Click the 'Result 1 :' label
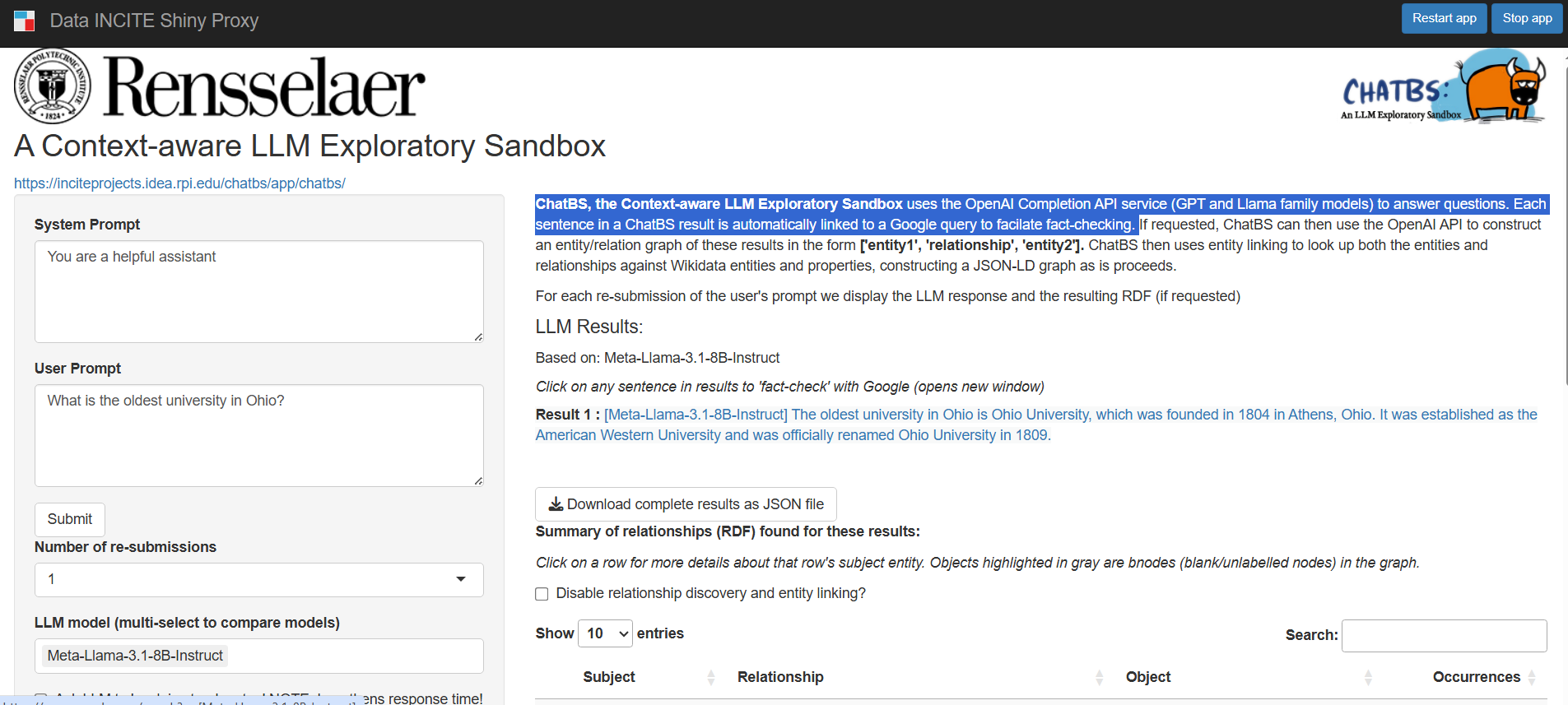1568x705 pixels. pos(568,415)
